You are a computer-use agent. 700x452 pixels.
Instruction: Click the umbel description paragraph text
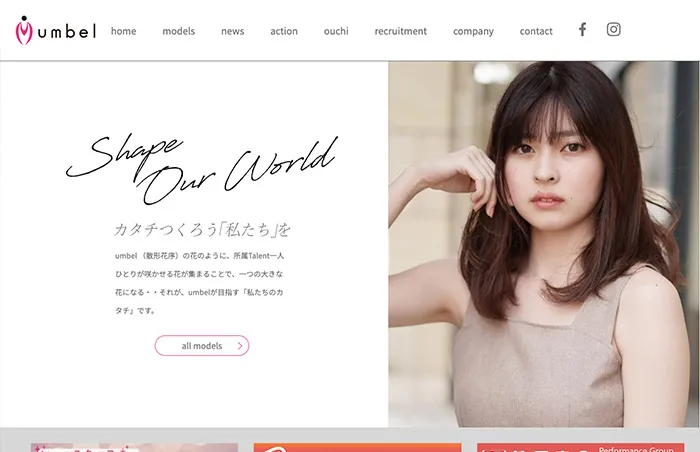coord(199,283)
